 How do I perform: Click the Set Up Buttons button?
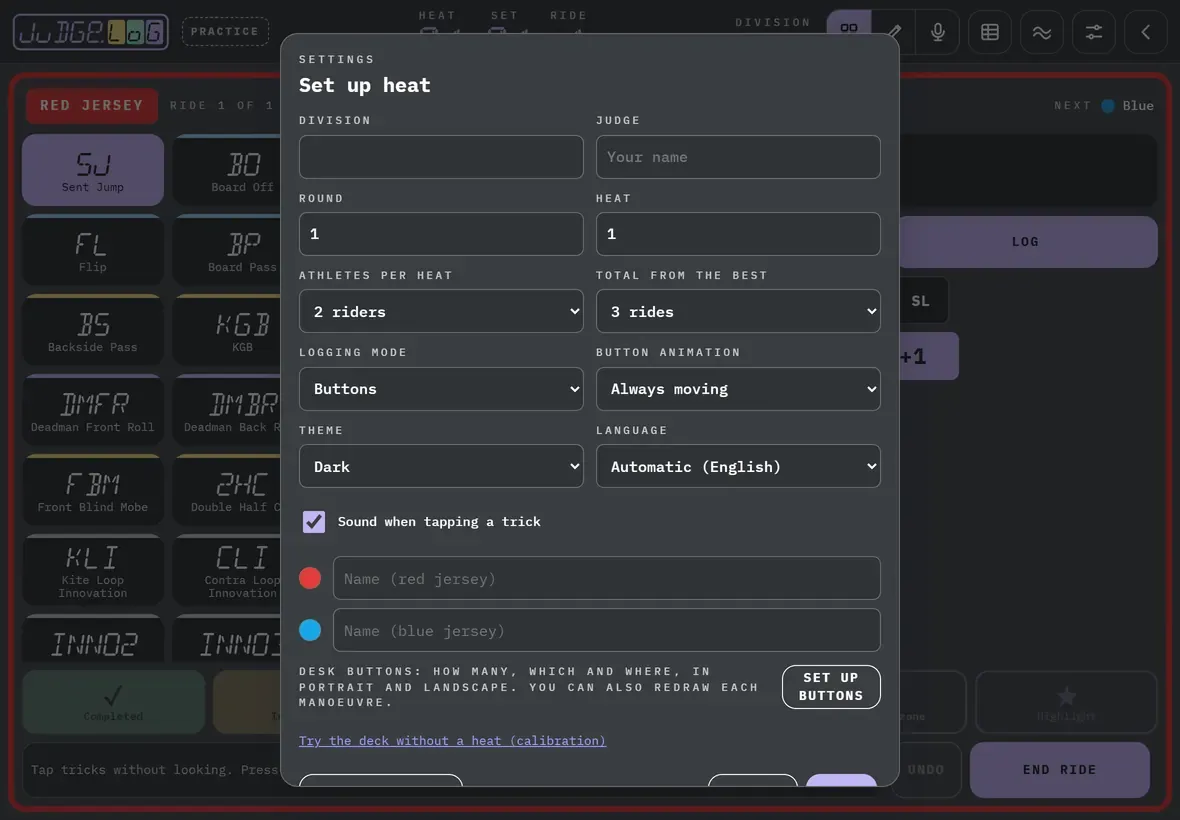pos(831,687)
